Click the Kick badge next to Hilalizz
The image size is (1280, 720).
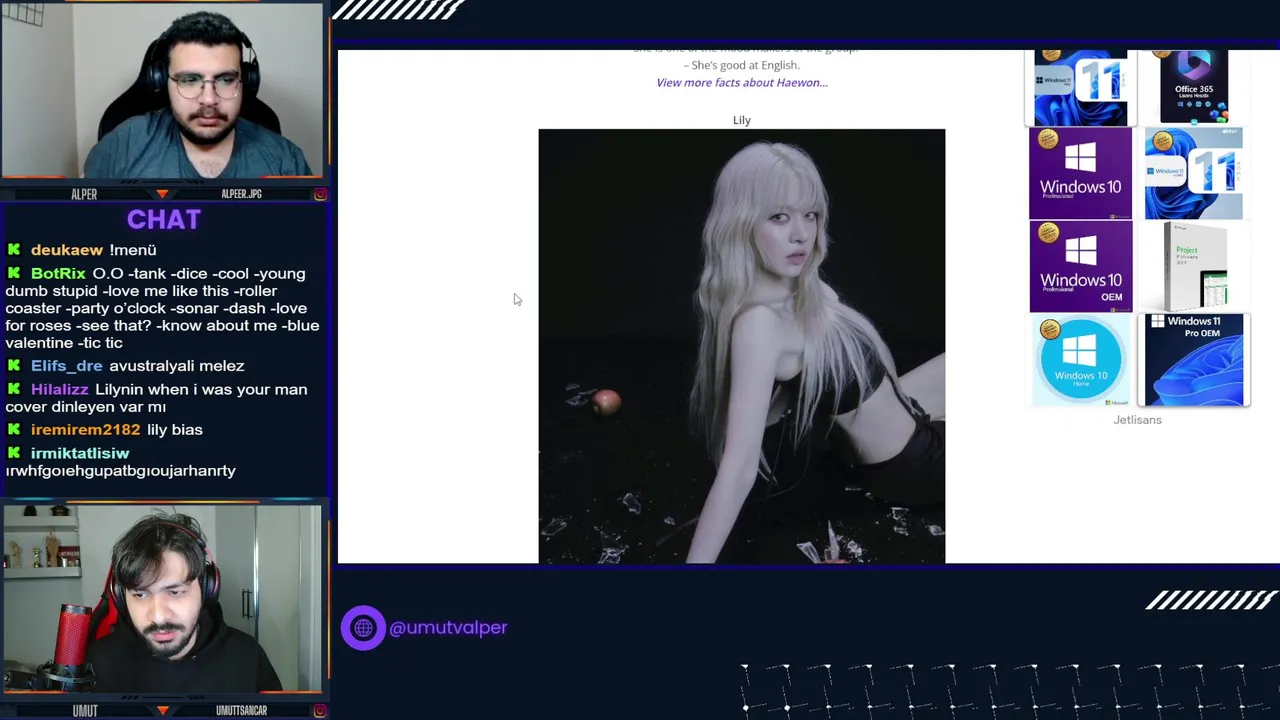[14, 389]
